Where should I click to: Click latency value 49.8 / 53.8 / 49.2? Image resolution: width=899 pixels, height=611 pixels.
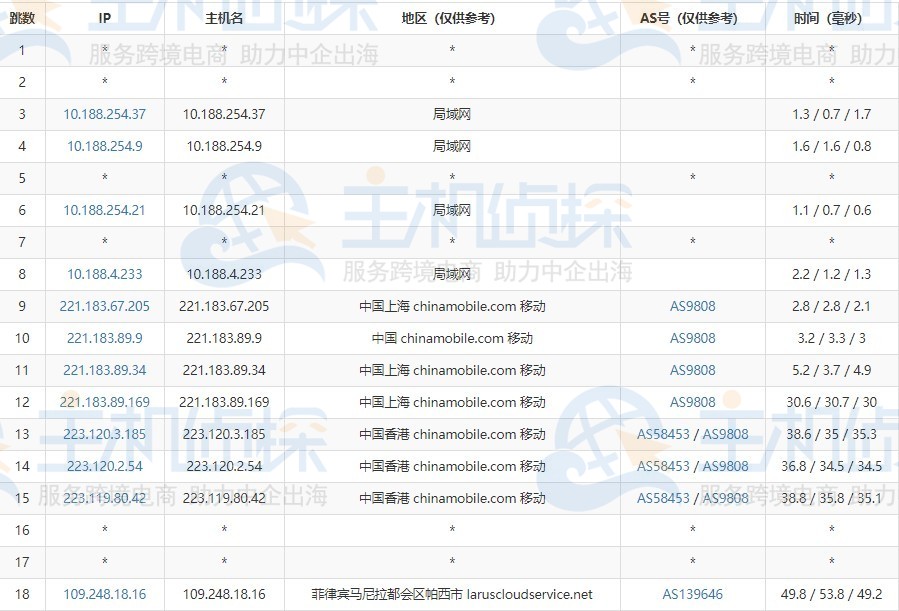tap(831, 594)
